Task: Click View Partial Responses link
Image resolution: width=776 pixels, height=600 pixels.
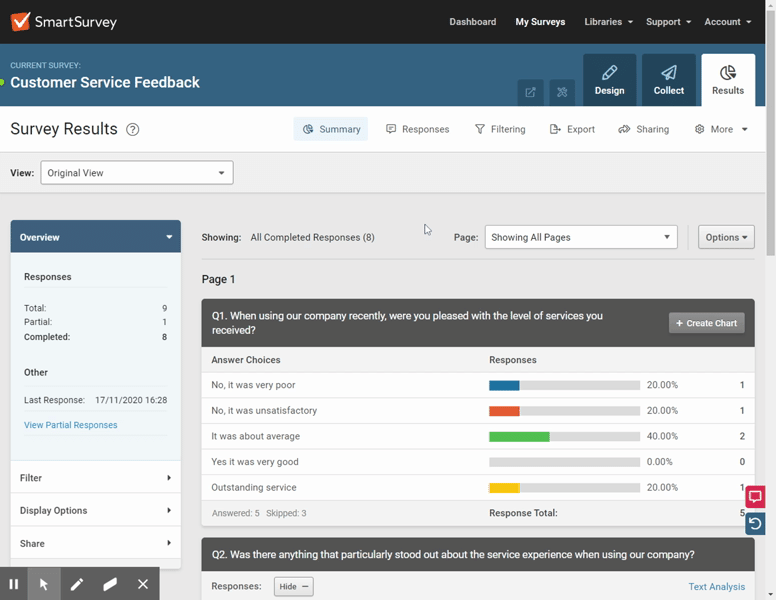Action: click(70, 425)
